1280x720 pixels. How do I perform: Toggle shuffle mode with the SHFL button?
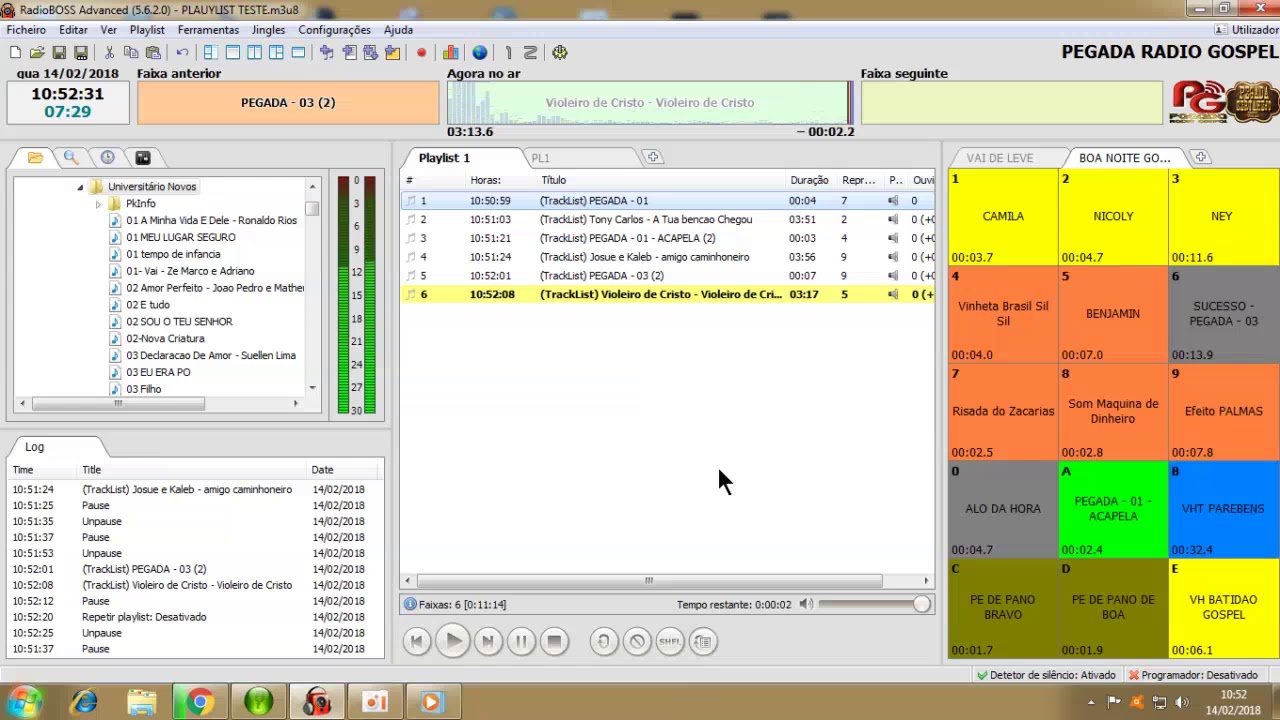pyautogui.click(x=670, y=642)
